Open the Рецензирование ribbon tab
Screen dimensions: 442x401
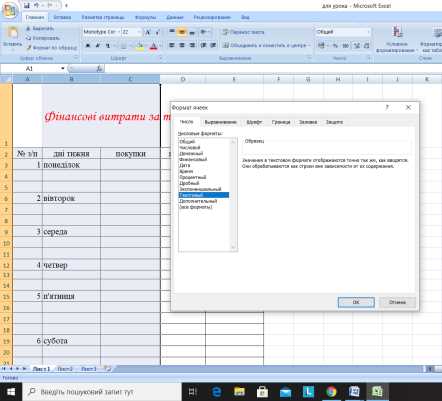coord(212,17)
